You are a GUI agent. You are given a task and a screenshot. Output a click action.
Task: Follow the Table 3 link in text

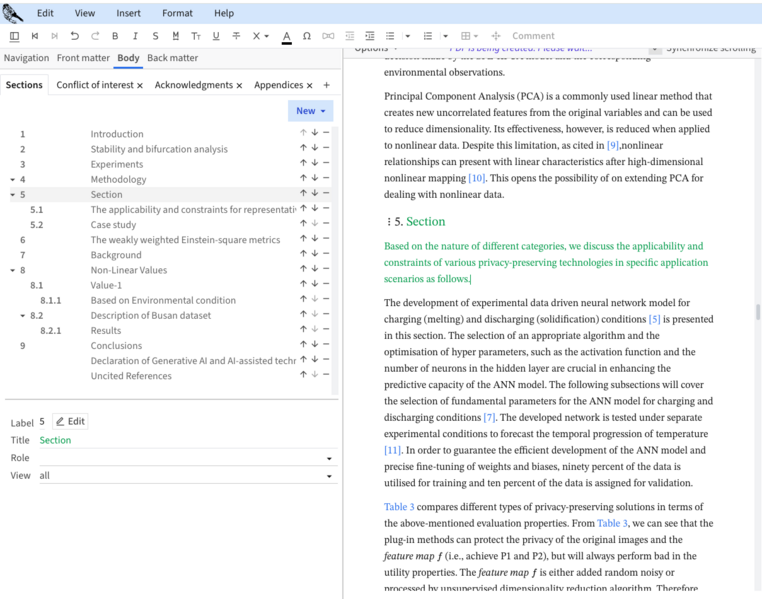(398, 507)
